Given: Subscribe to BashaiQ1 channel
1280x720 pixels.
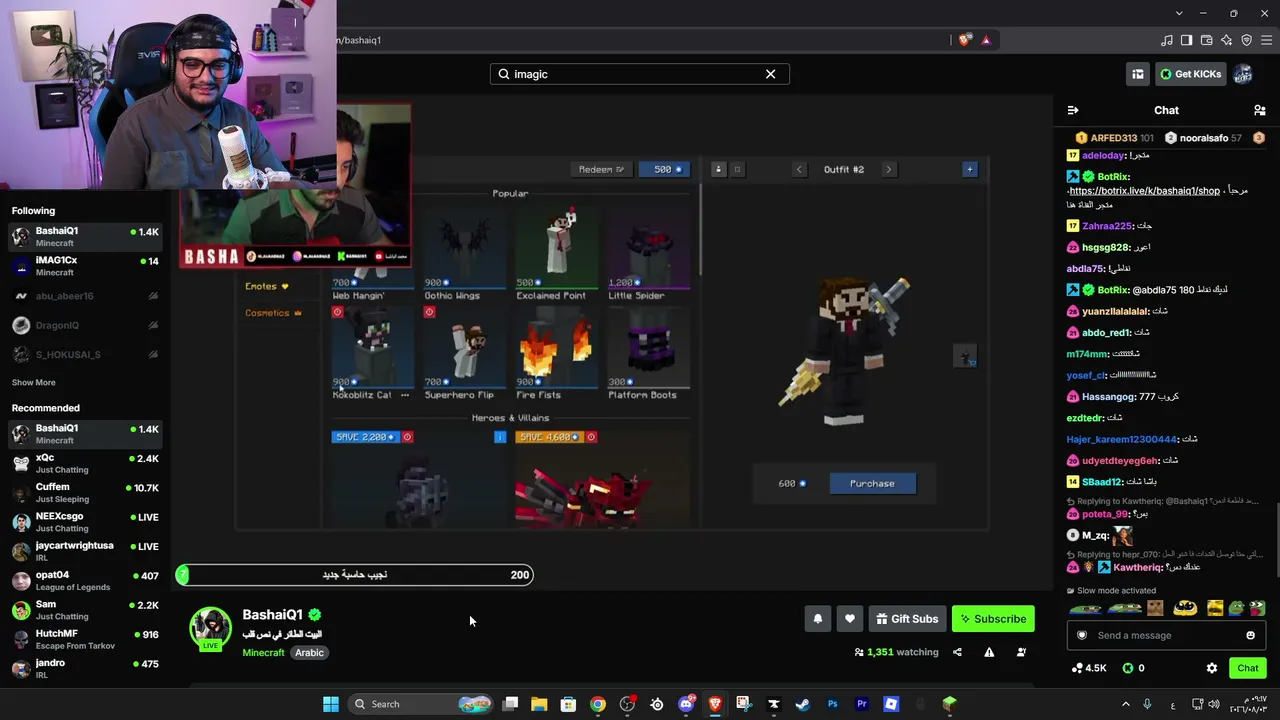Looking at the screenshot, I should [x=993, y=619].
